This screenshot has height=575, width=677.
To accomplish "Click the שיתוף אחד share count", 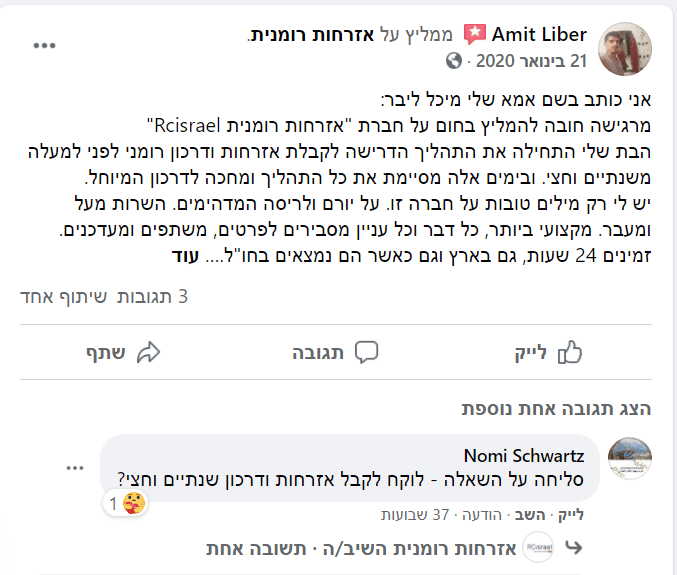I will pyautogui.click(x=58, y=297).
